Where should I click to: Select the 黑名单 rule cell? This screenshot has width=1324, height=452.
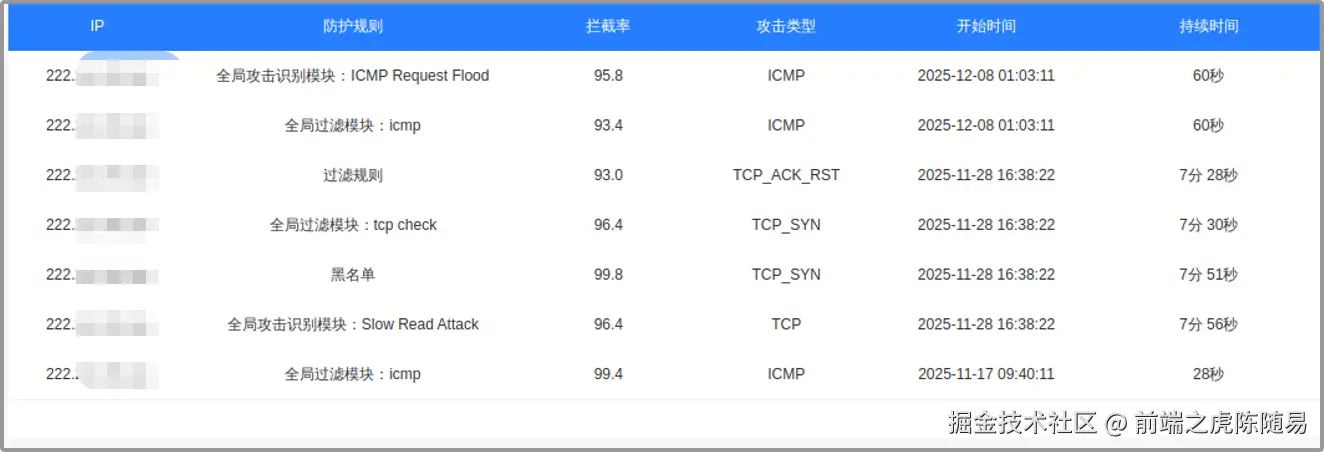(x=353, y=274)
